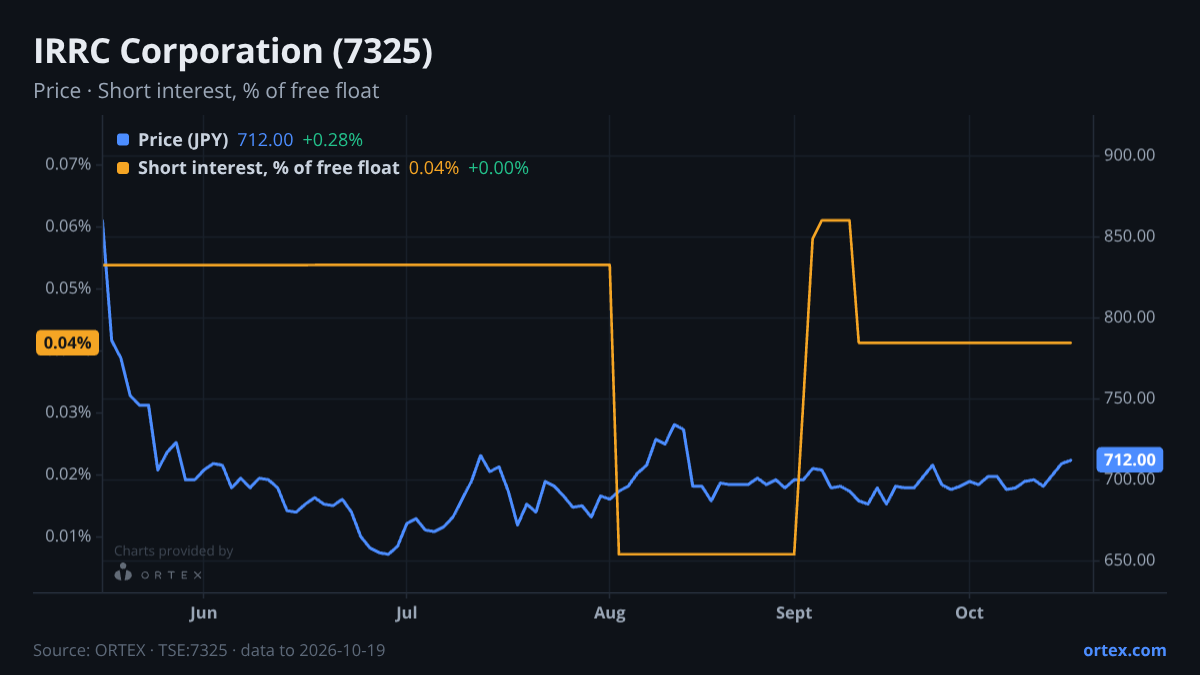Click the +0.00% short interest change
1200x675 pixels.
(498, 168)
